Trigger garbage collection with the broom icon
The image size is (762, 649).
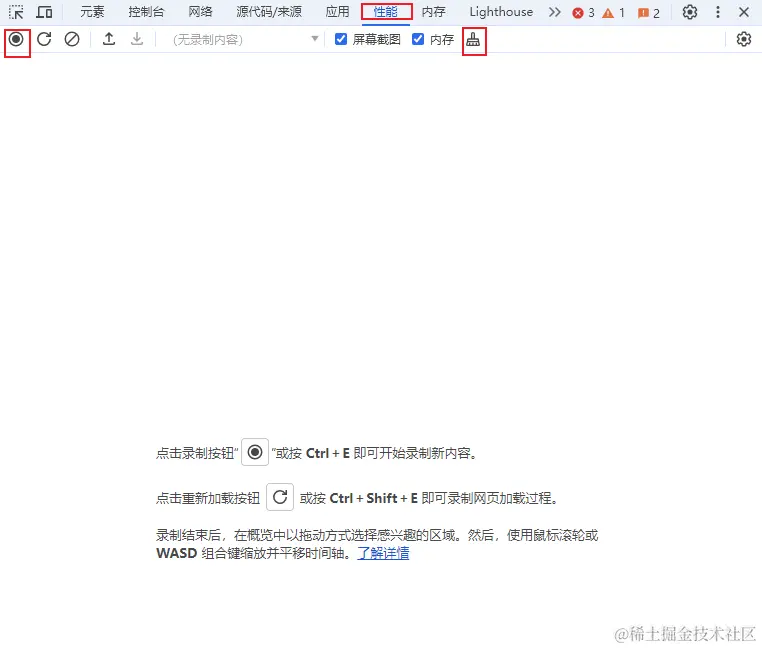473,40
